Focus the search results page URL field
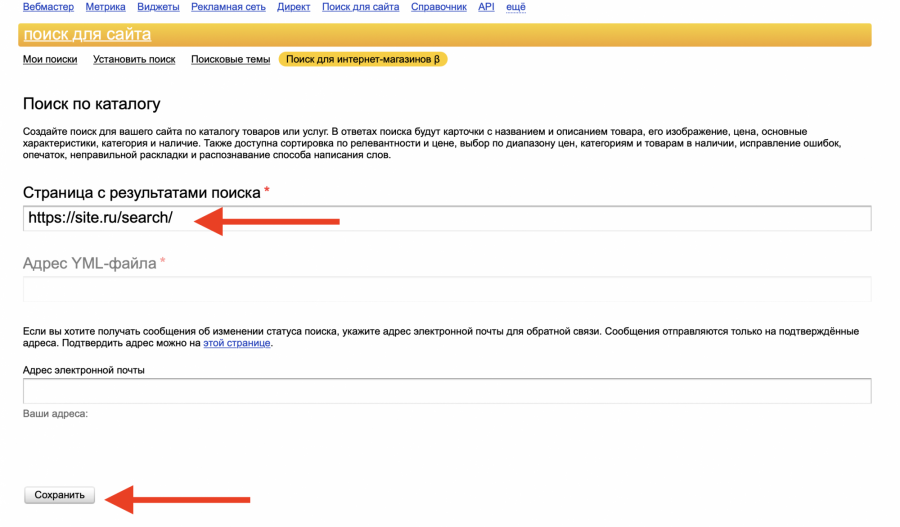 [x=447, y=218]
